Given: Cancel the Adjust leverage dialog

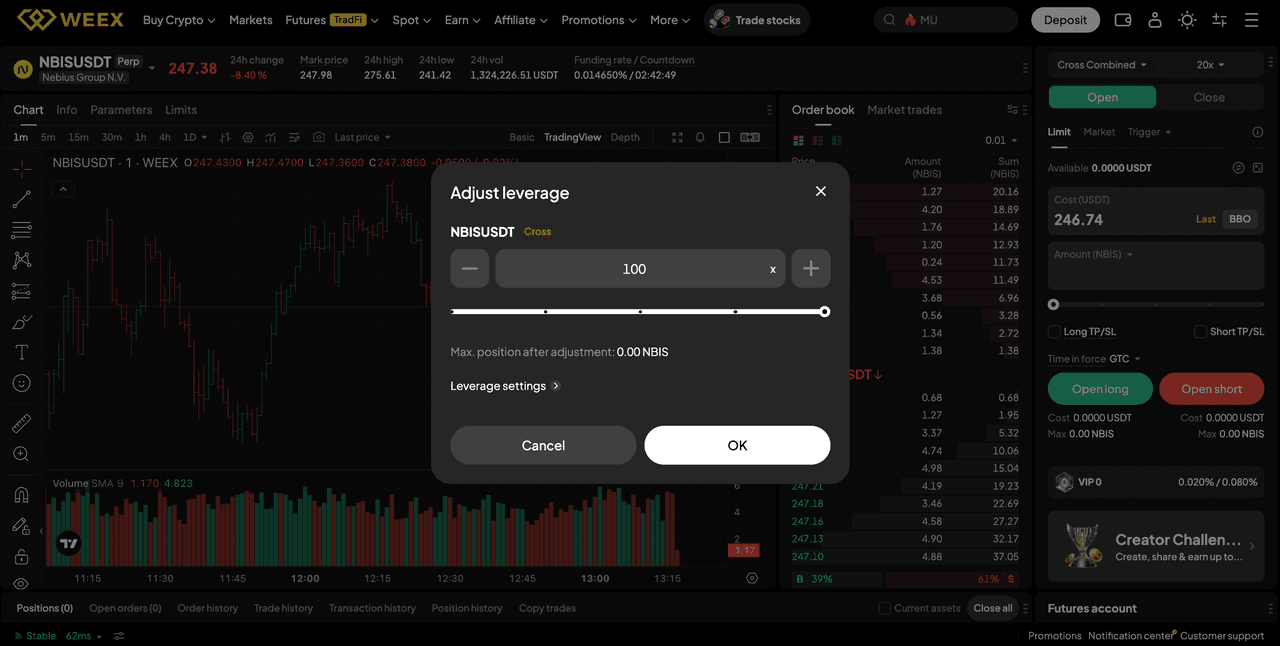Looking at the screenshot, I should [543, 445].
